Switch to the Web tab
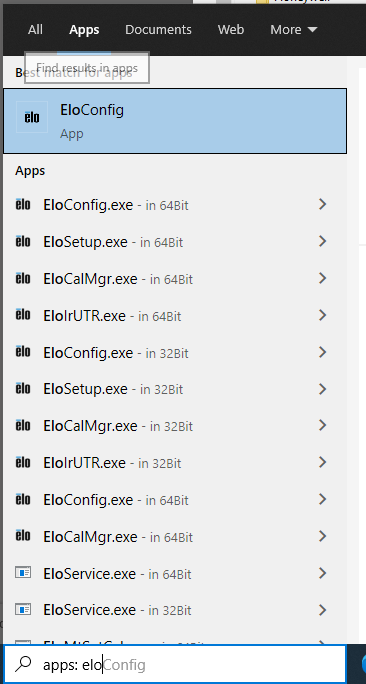 [231, 30]
